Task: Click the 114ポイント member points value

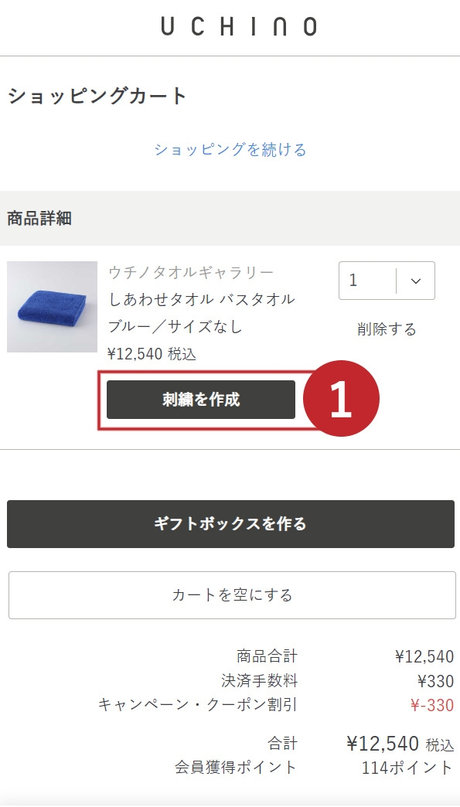Action: point(407,768)
